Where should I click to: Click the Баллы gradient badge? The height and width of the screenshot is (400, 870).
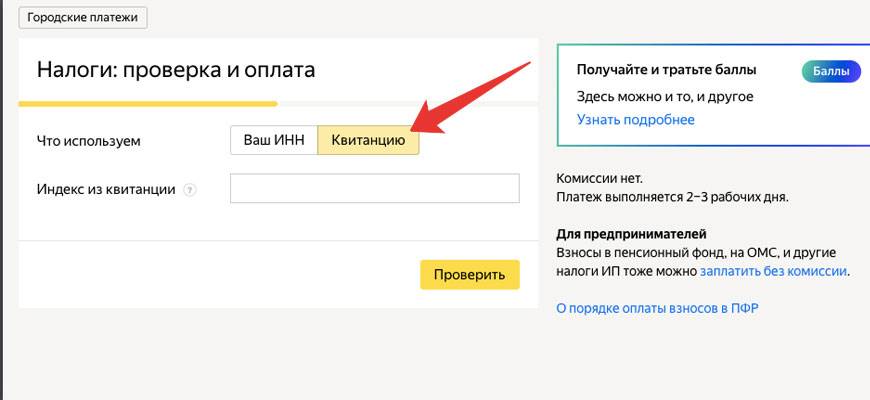pyautogui.click(x=830, y=71)
